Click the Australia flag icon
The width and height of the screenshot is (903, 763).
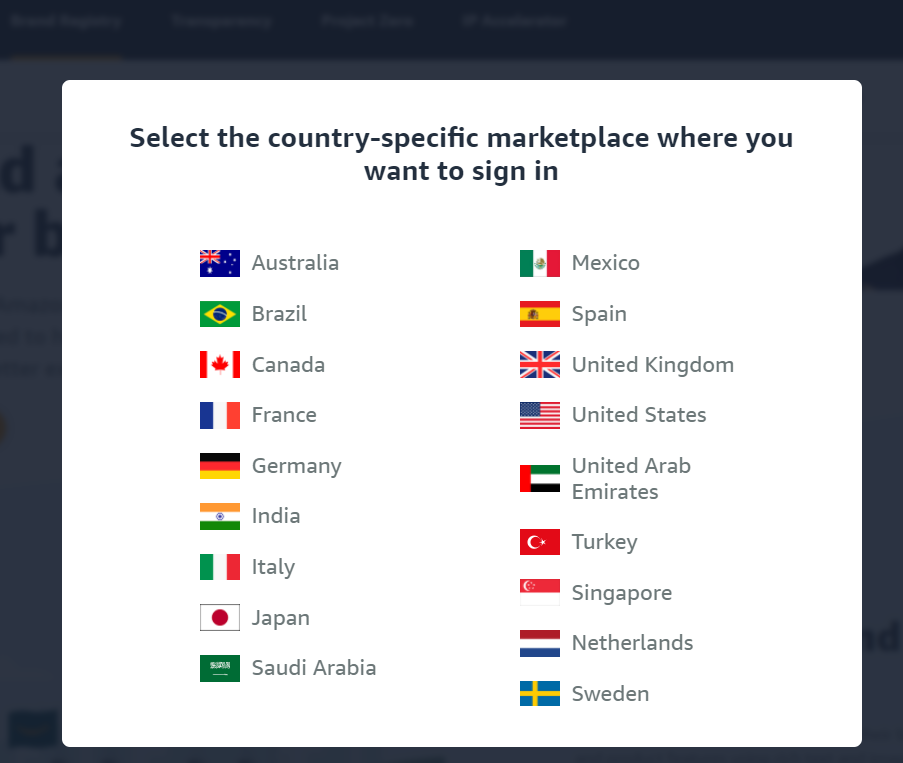point(220,263)
